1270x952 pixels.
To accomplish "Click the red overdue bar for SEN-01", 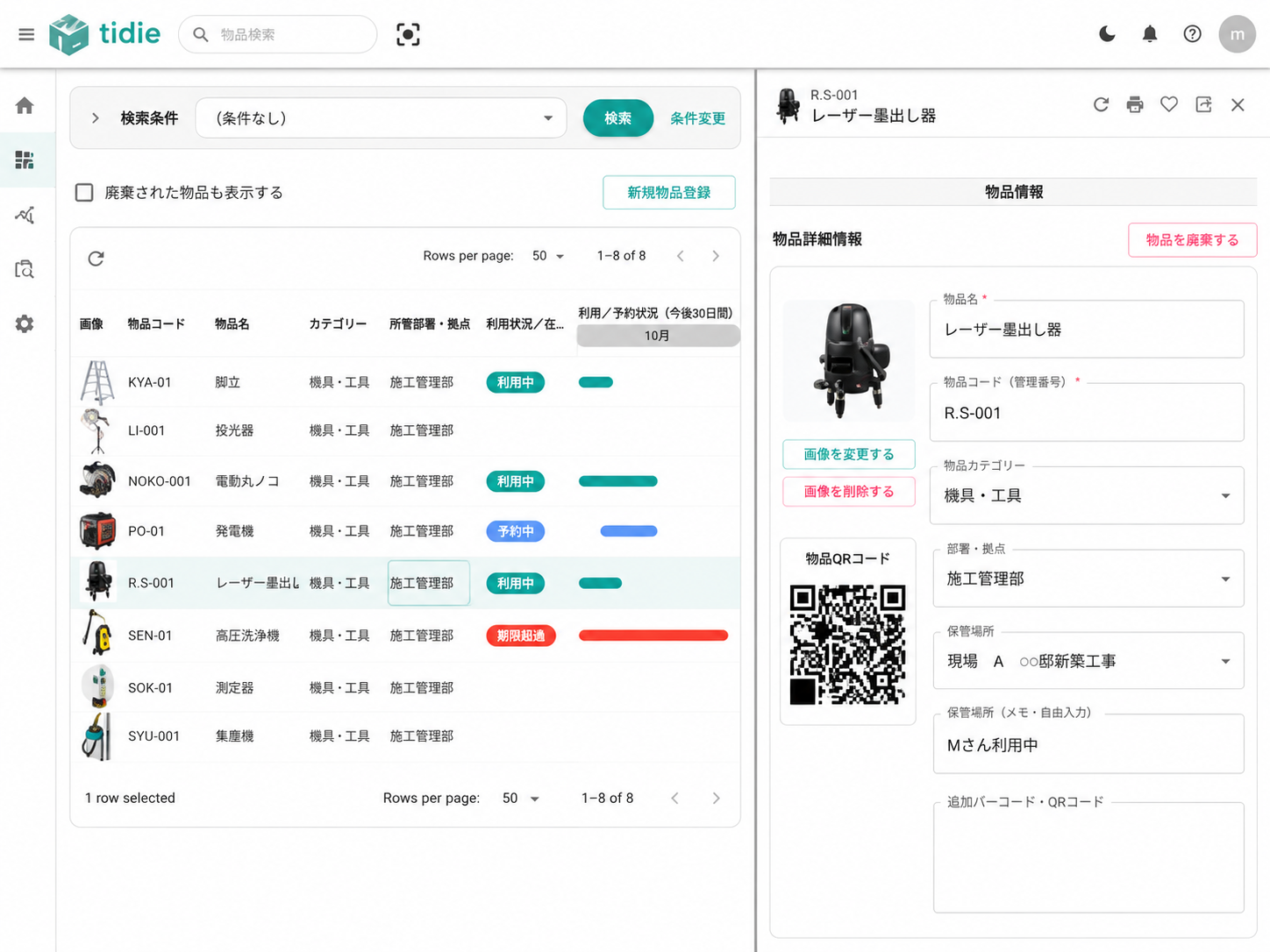I will pos(653,636).
